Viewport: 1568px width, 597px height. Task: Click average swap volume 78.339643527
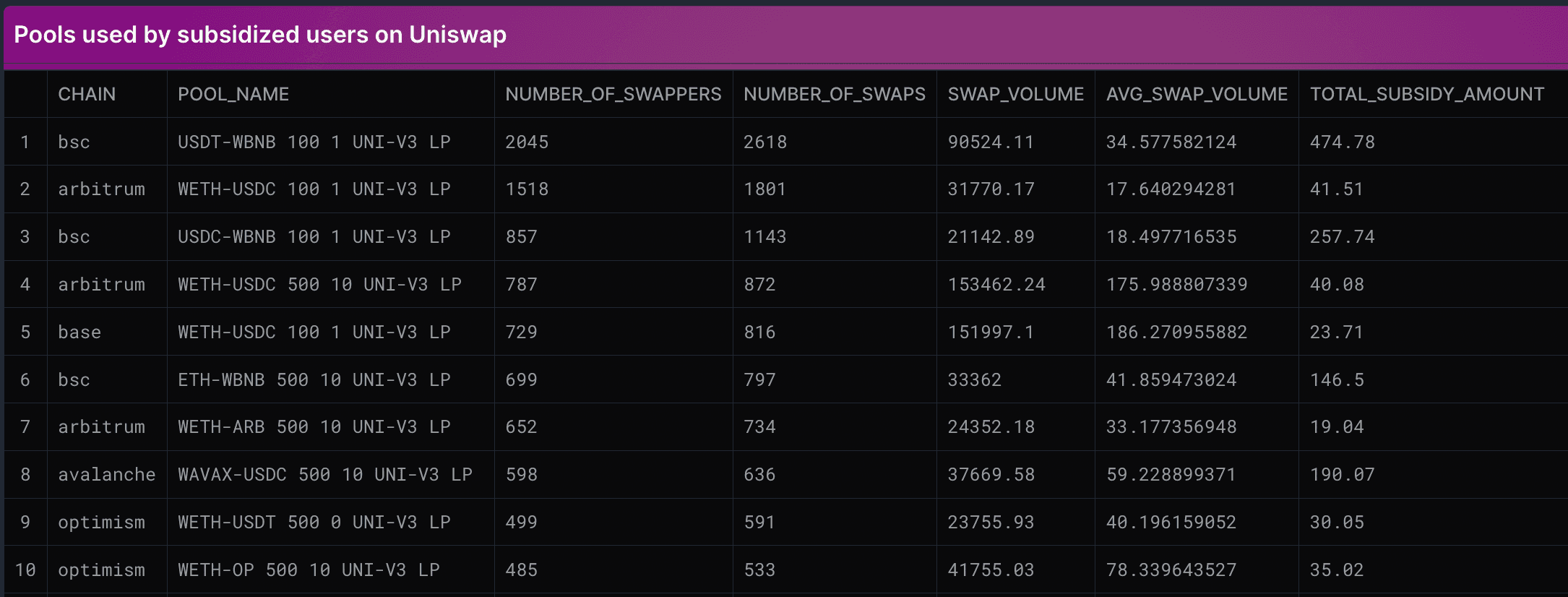1171,570
